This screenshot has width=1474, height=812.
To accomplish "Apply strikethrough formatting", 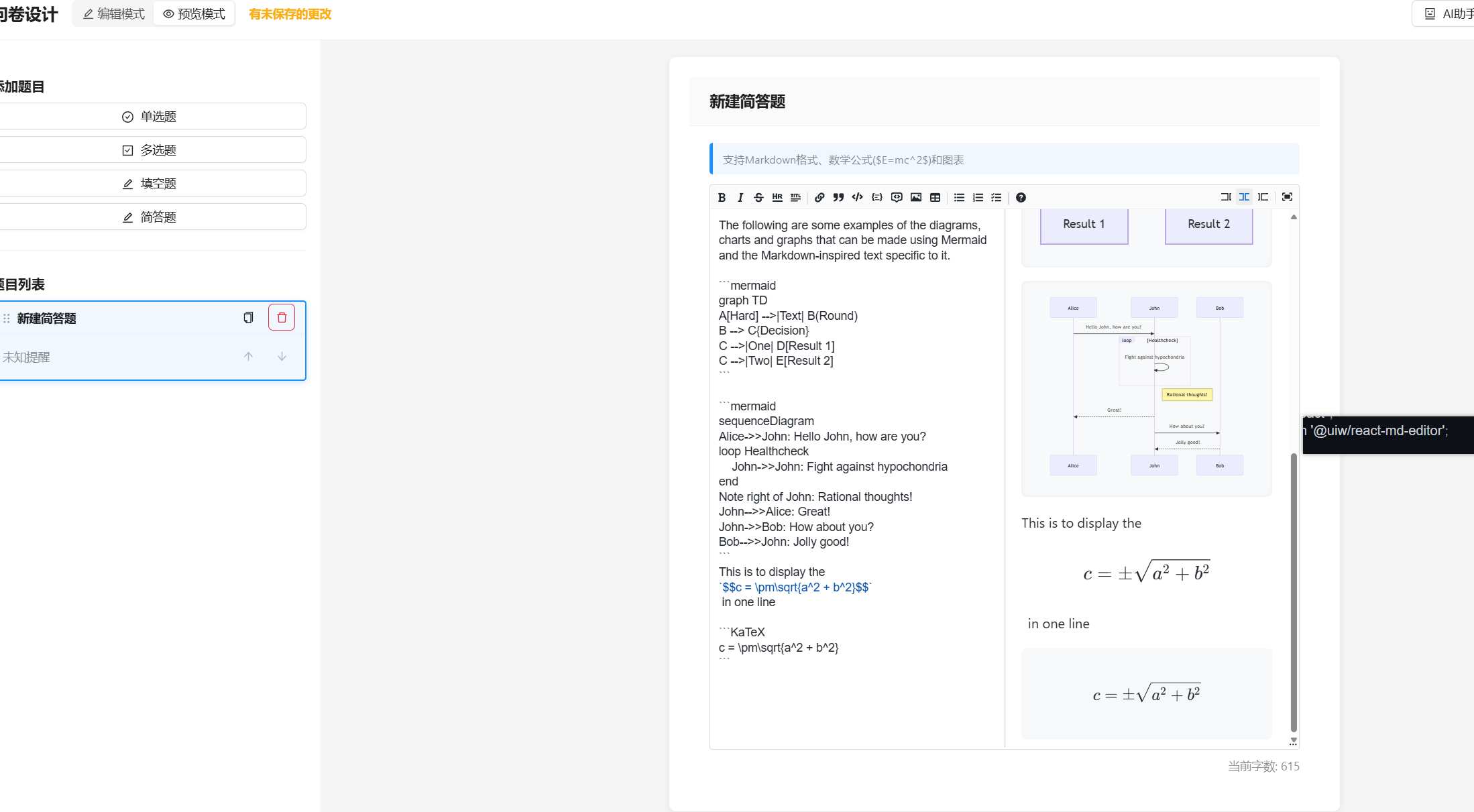I will (758, 197).
